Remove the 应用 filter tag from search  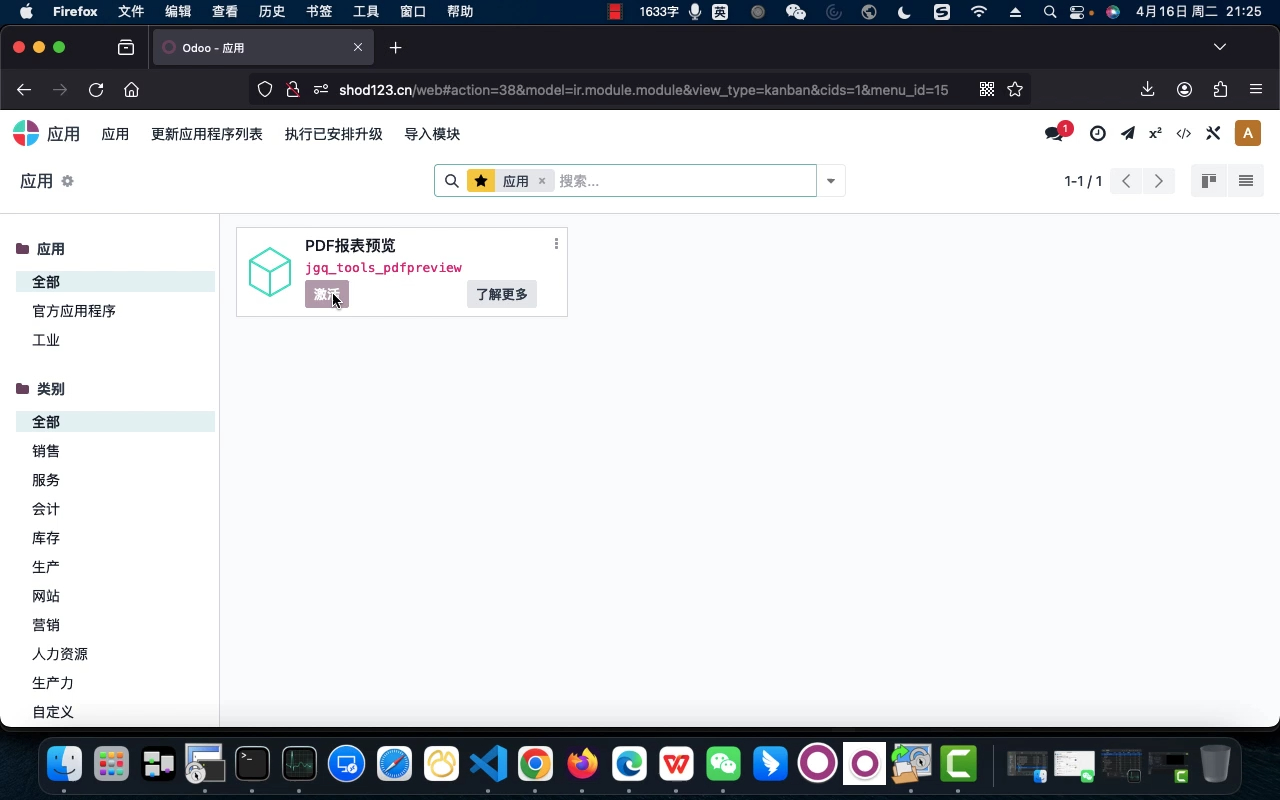click(x=541, y=181)
